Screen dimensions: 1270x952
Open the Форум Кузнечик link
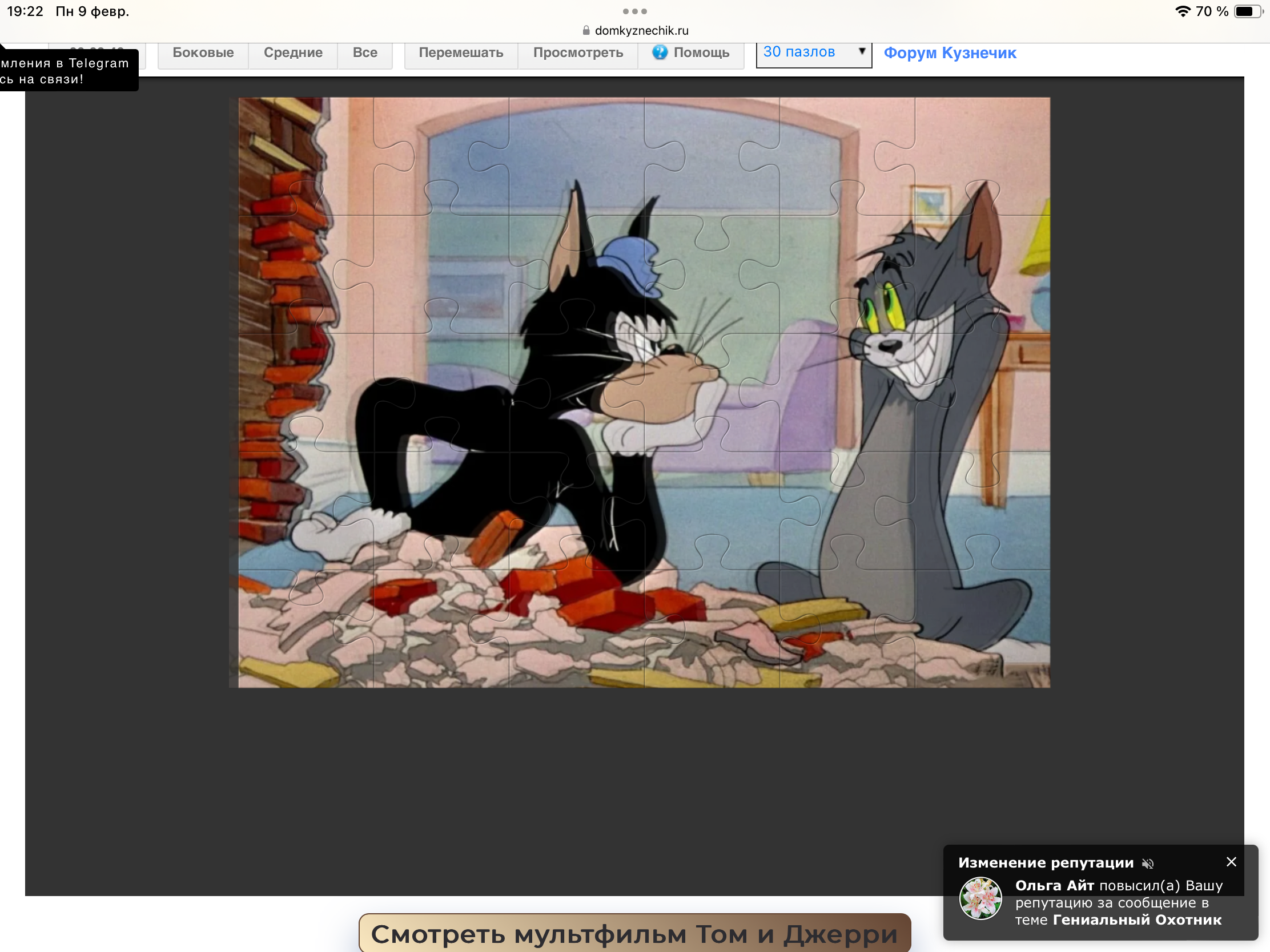(x=950, y=53)
